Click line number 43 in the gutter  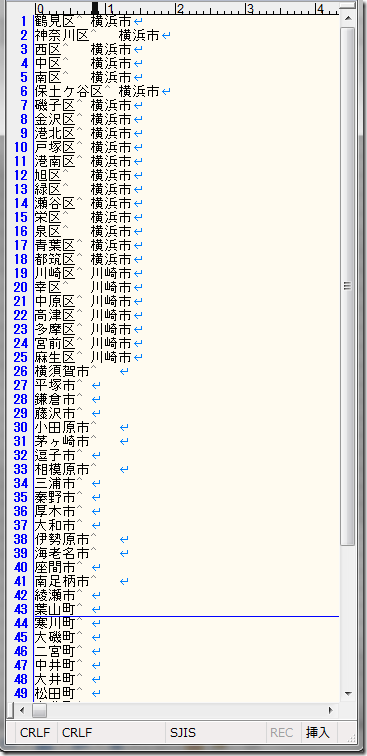coord(22,608)
